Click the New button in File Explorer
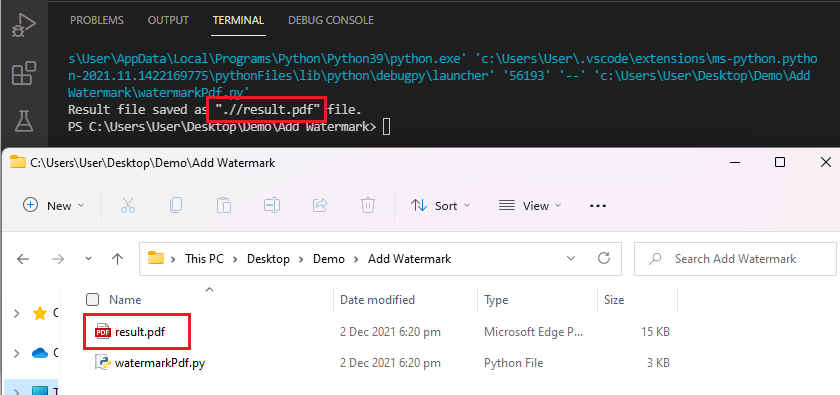This screenshot has height=395, width=840. (54, 206)
